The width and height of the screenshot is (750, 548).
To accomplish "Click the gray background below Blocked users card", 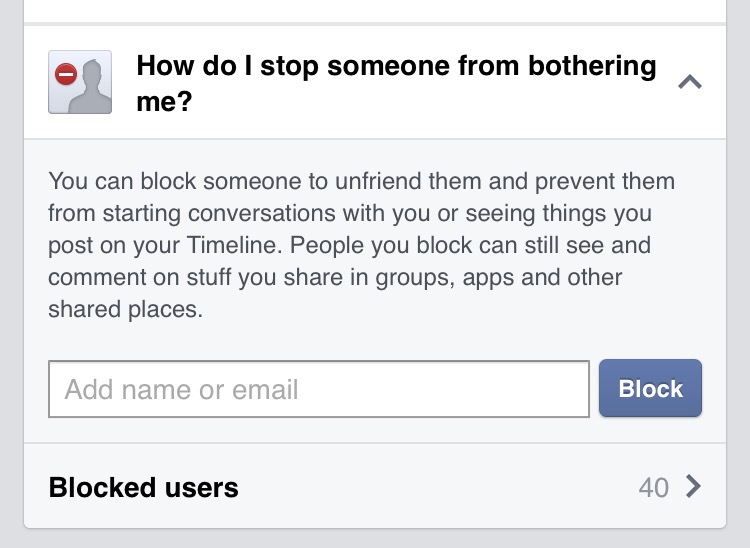I will [x=374, y=539].
